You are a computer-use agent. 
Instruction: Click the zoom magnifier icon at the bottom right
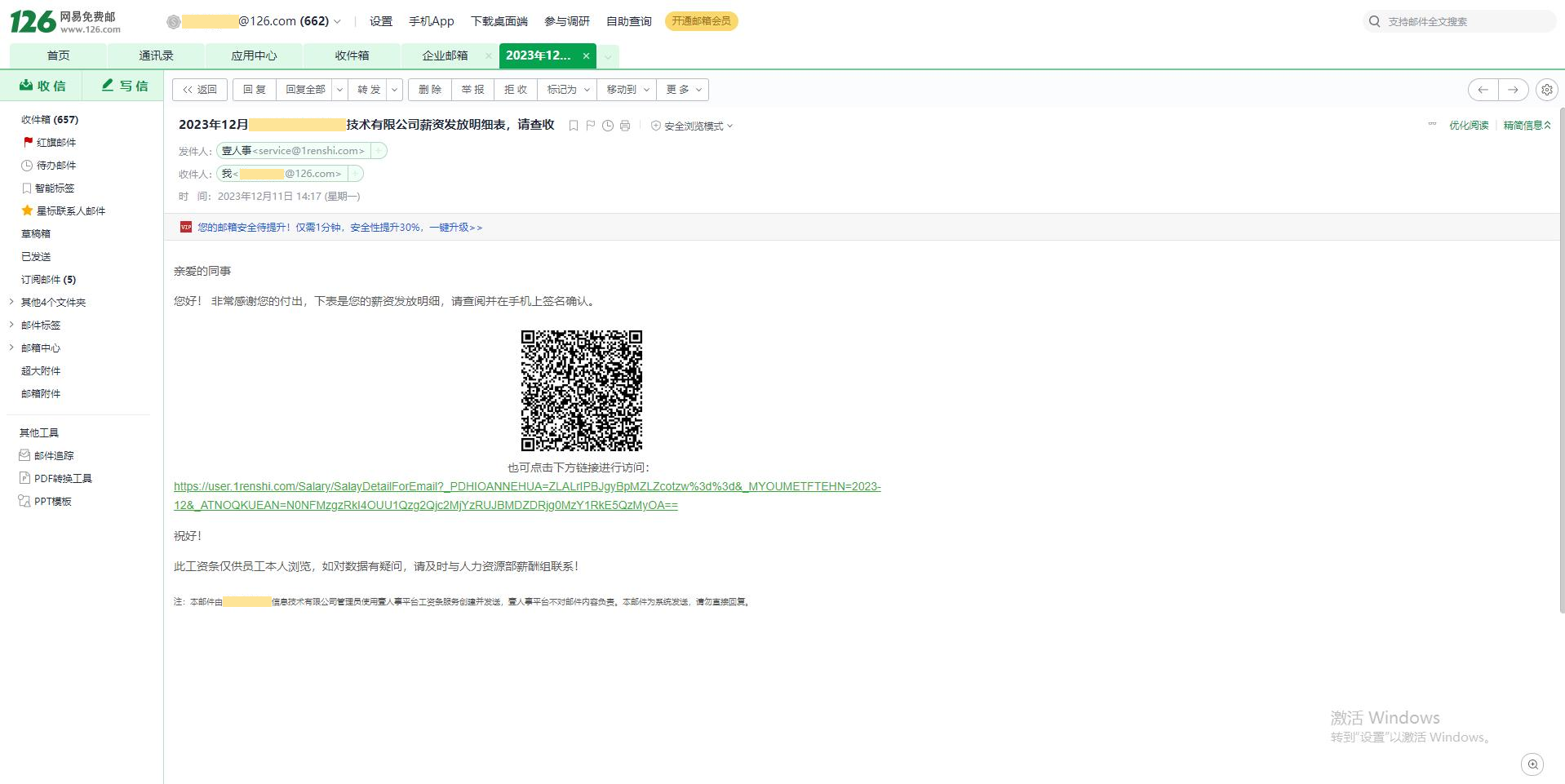(1533, 764)
